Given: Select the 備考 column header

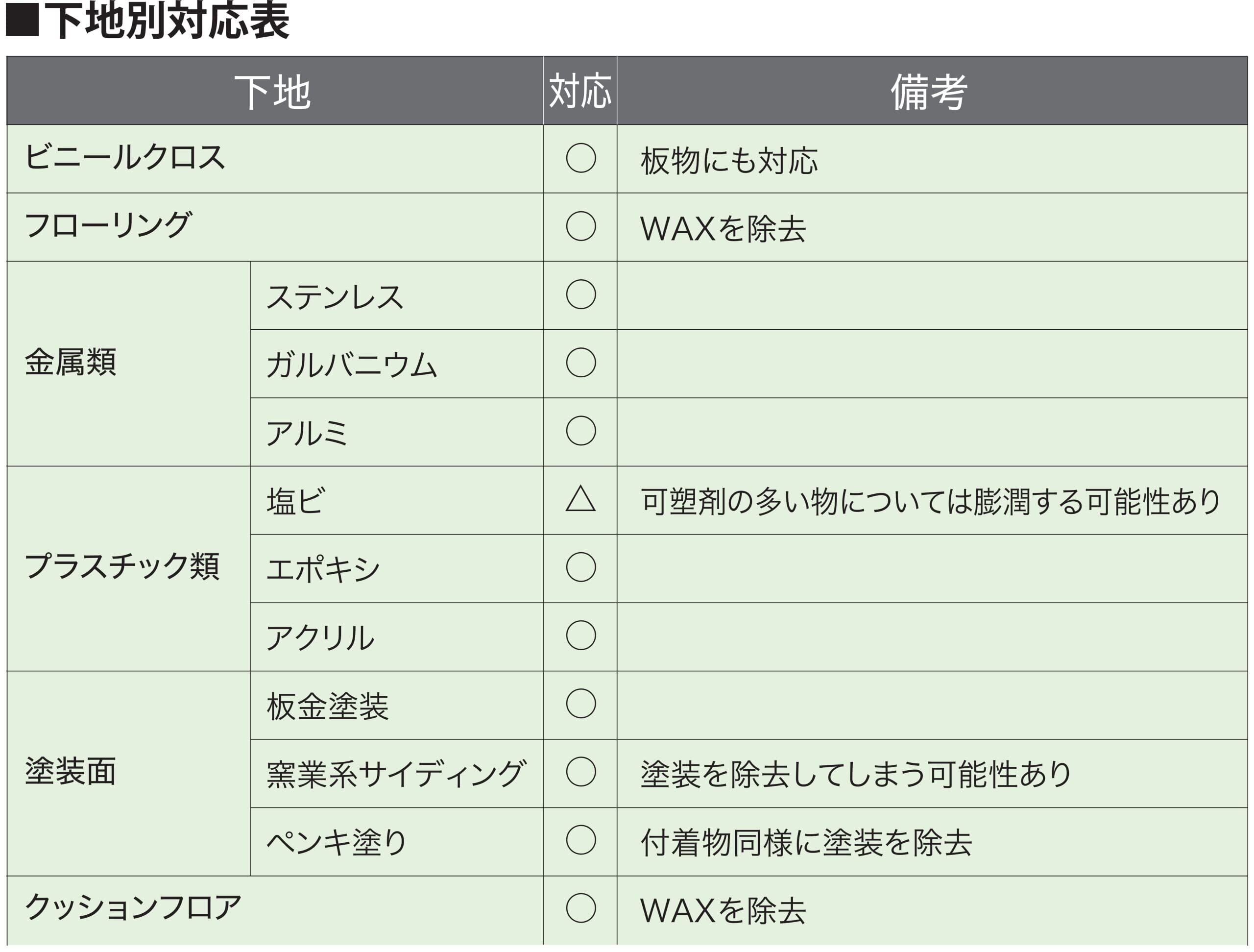Looking at the screenshot, I should pos(929,92).
